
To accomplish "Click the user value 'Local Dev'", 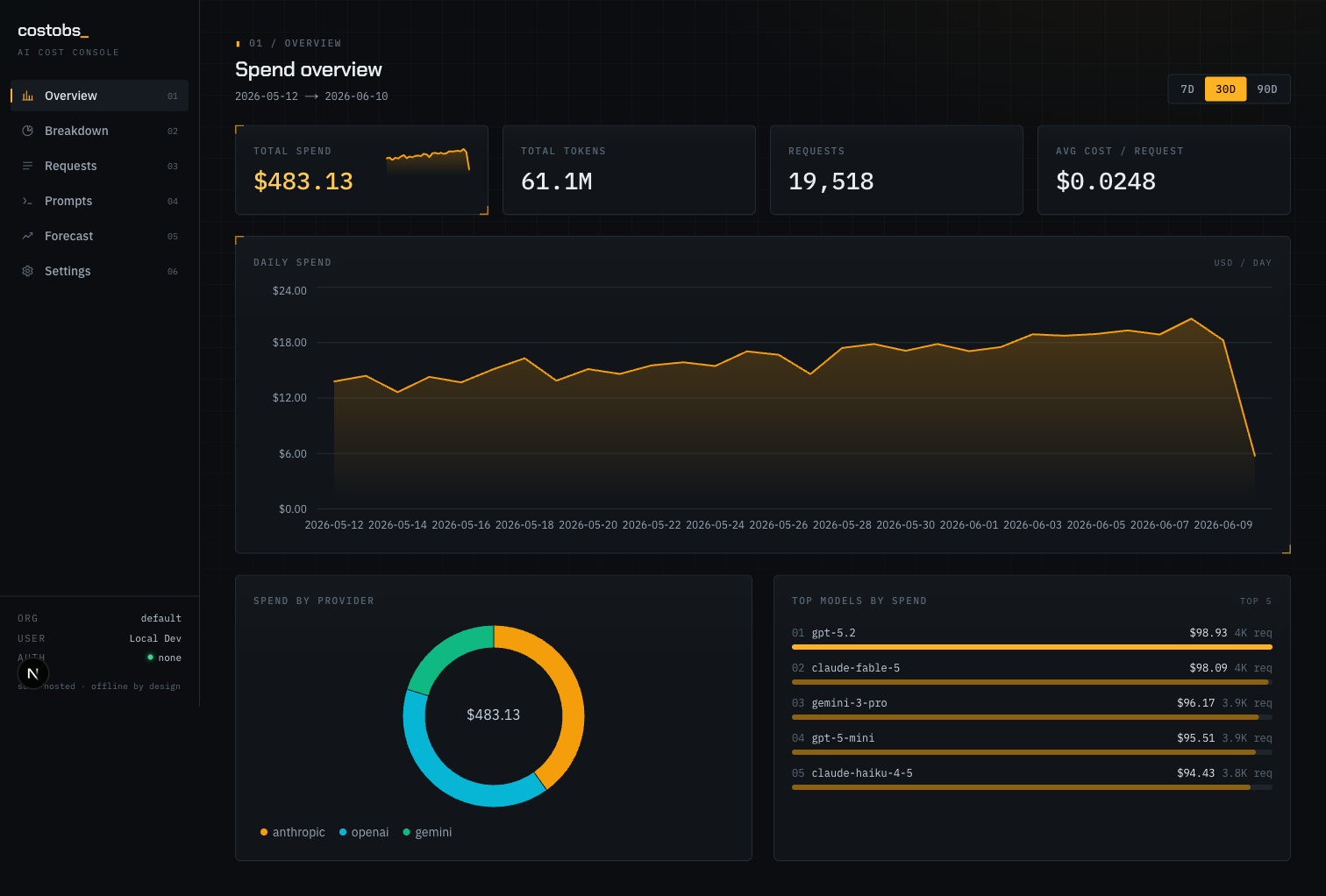I will [x=155, y=639].
